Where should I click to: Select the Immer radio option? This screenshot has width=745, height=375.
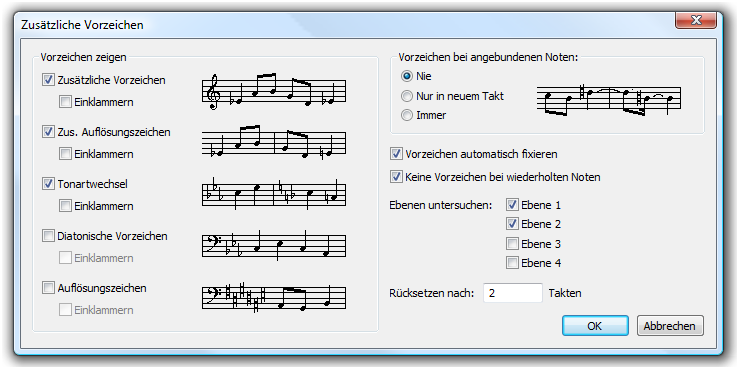point(407,115)
